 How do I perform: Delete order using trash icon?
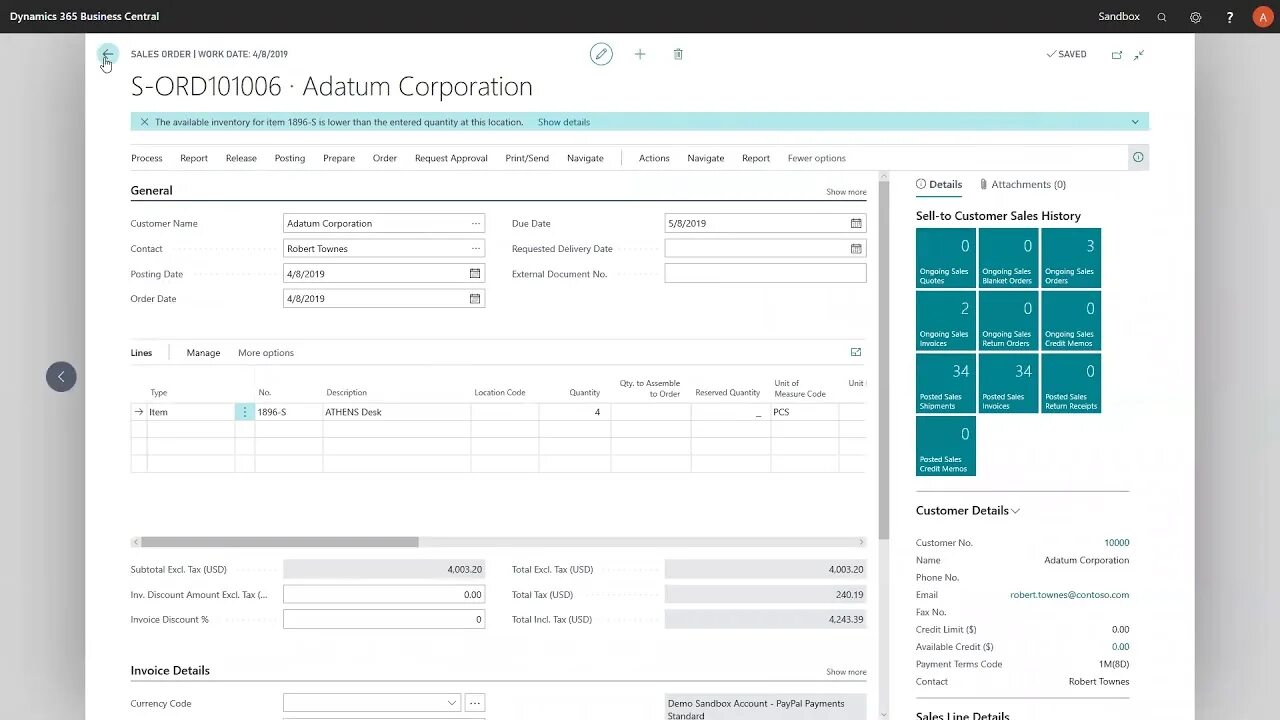pyautogui.click(x=678, y=54)
